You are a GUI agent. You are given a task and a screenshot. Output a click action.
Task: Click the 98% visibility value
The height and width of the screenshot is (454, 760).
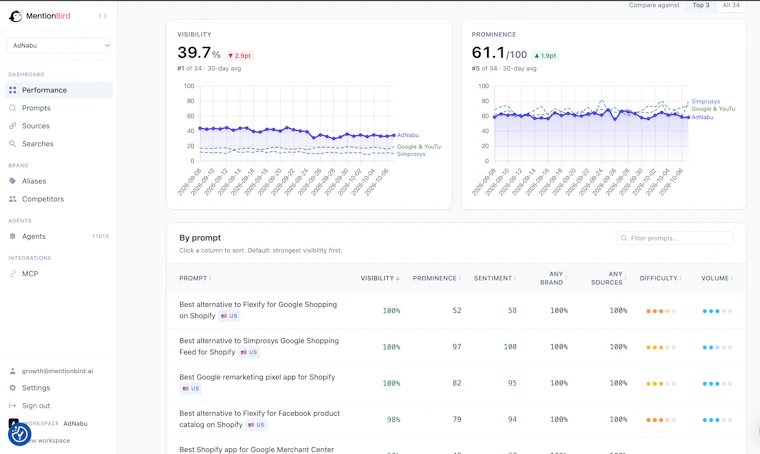click(x=393, y=420)
